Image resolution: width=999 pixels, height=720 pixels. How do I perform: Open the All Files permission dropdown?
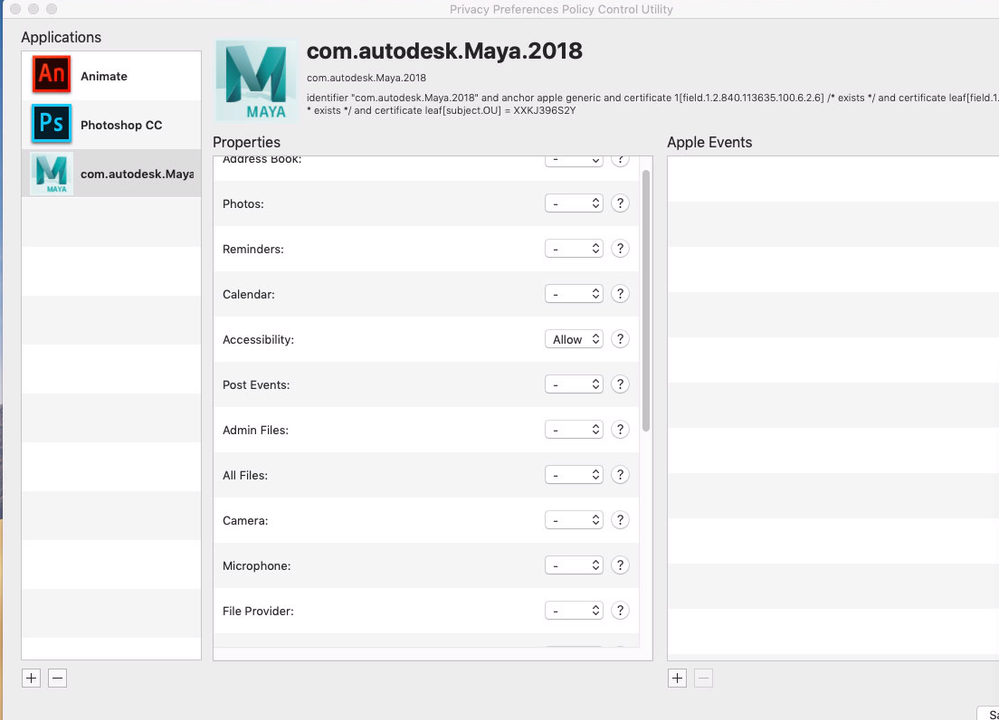pyautogui.click(x=574, y=475)
